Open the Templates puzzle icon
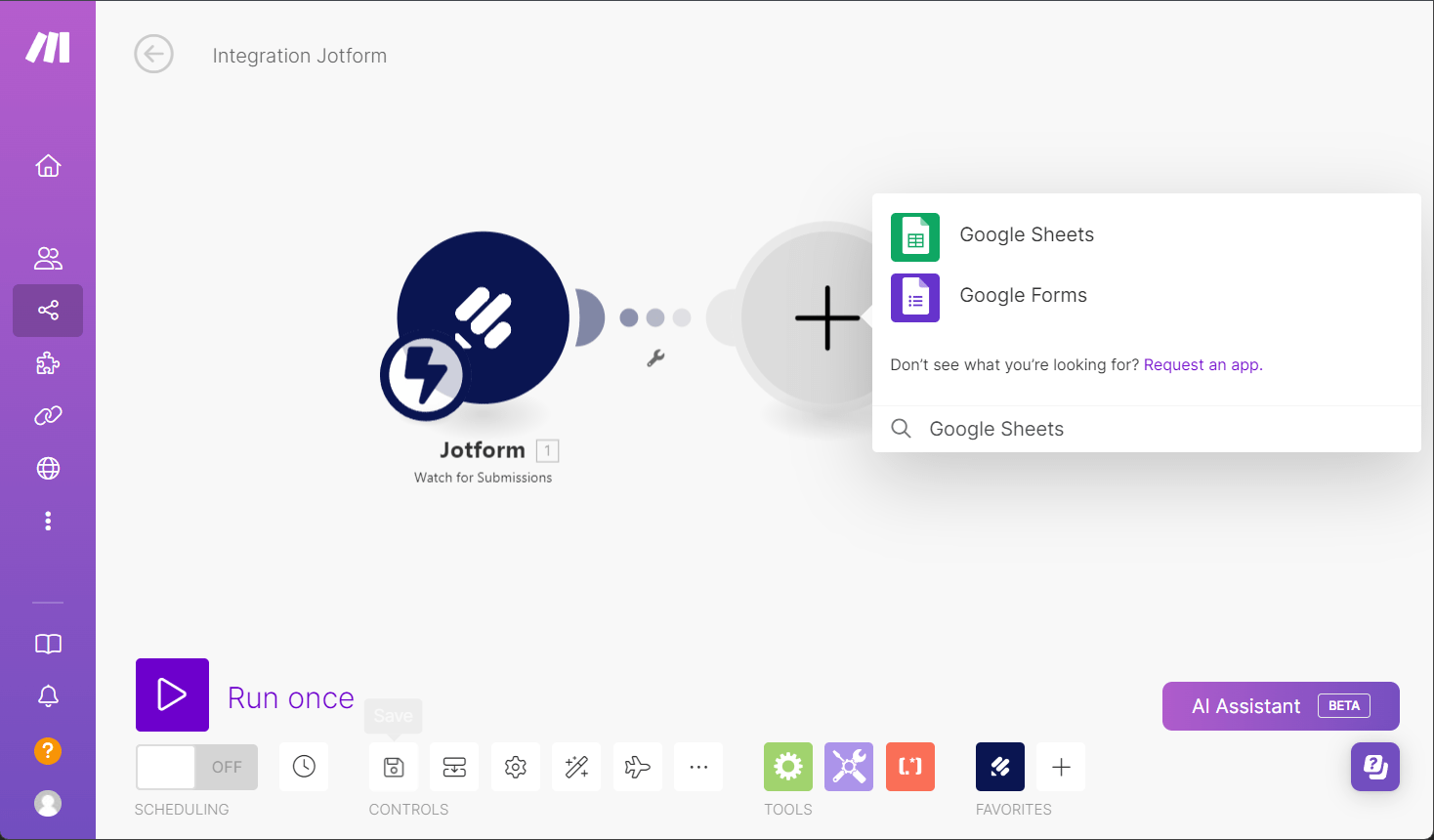This screenshot has height=840, width=1434. click(x=48, y=364)
